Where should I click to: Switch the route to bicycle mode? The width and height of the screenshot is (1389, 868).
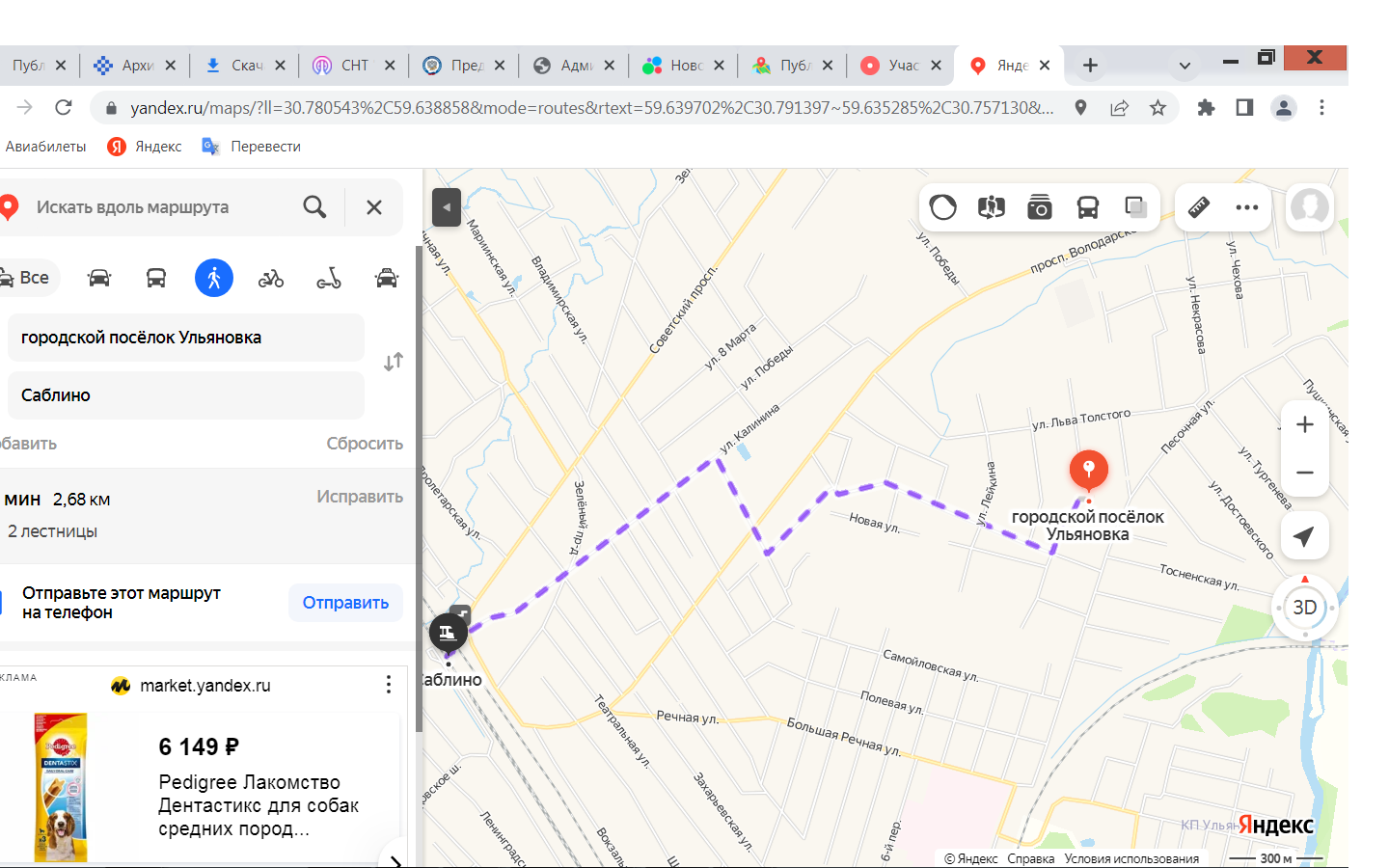click(x=271, y=278)
